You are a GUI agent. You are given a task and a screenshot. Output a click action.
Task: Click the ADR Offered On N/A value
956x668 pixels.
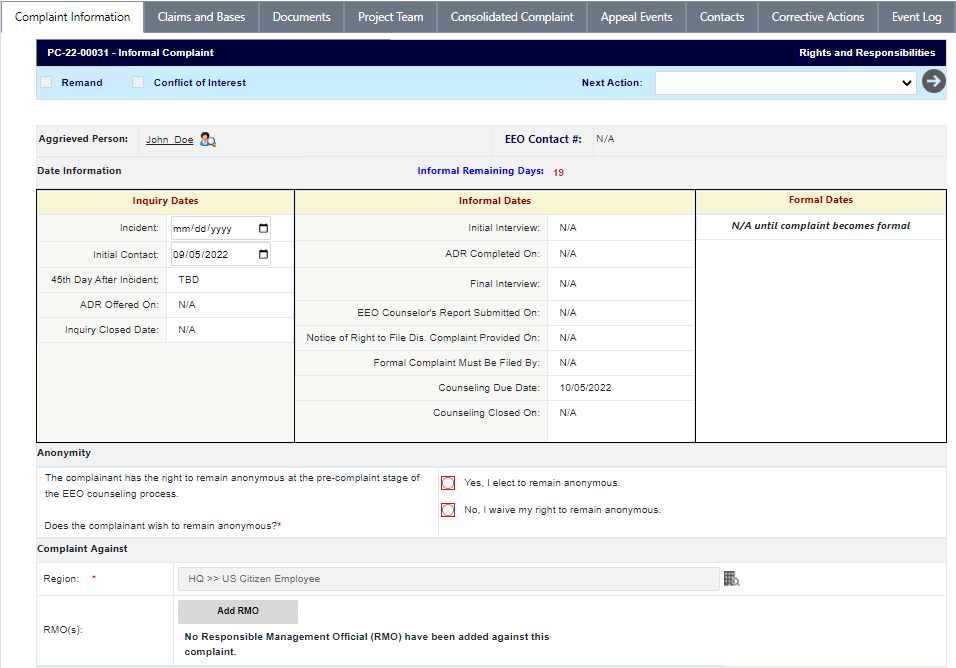coord(187,305)
